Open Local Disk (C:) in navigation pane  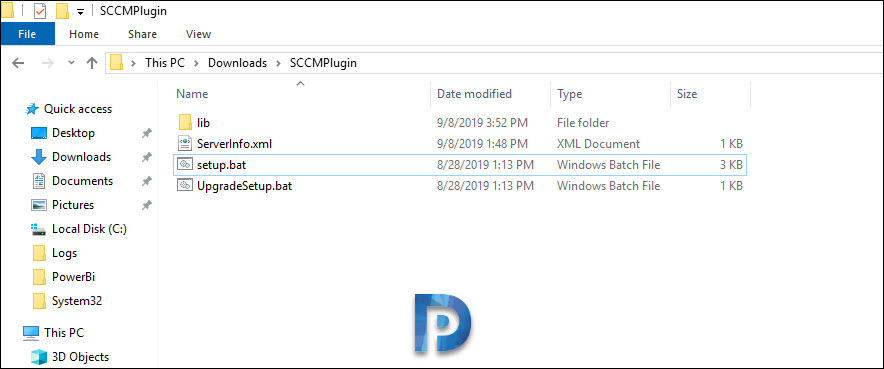coord(89,229)
